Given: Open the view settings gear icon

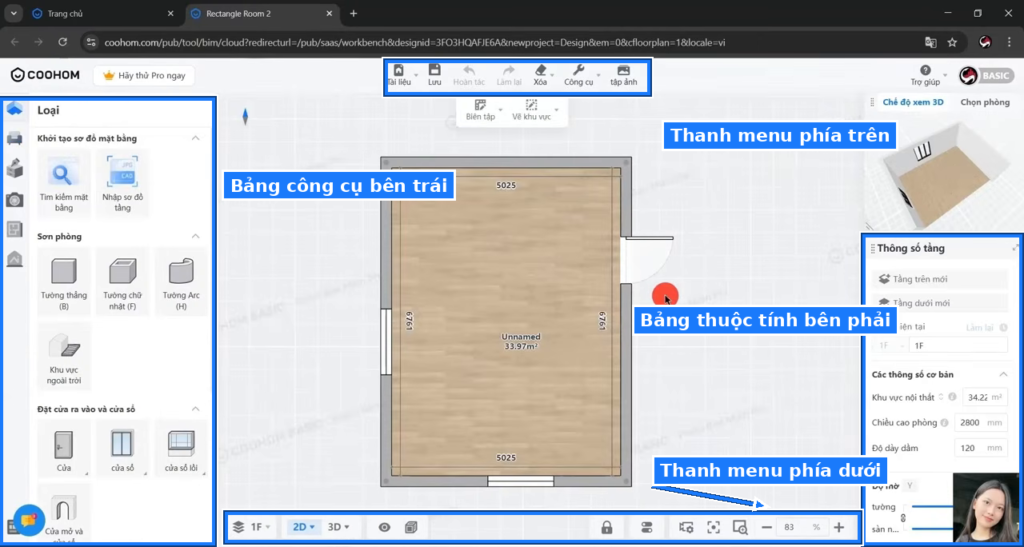Looking at the screenshot, I should [x=686, y=527].
